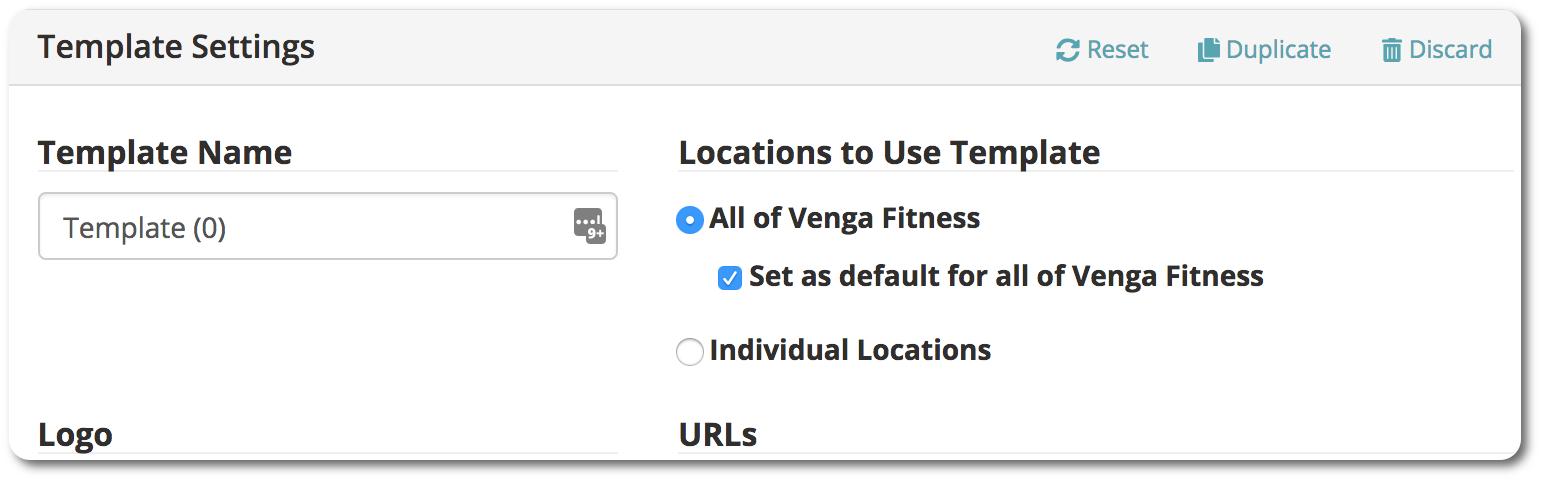Click the "Set as default" checkbox label text
Screen dimensions: 1542x481
click(x=1006, y=276)
